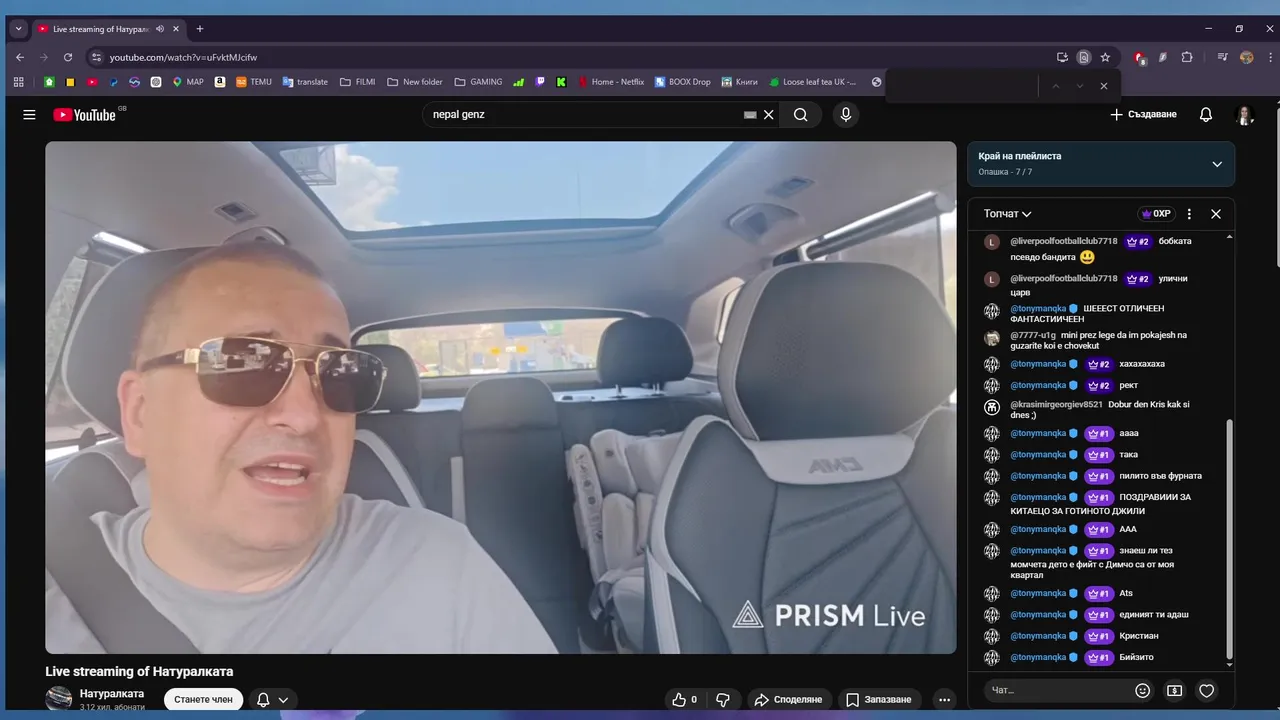Image resolution: width=1280 pixels, height=720 pixels.
Task: Open the GAMING bookmarks folder
Action: [478, 82]
